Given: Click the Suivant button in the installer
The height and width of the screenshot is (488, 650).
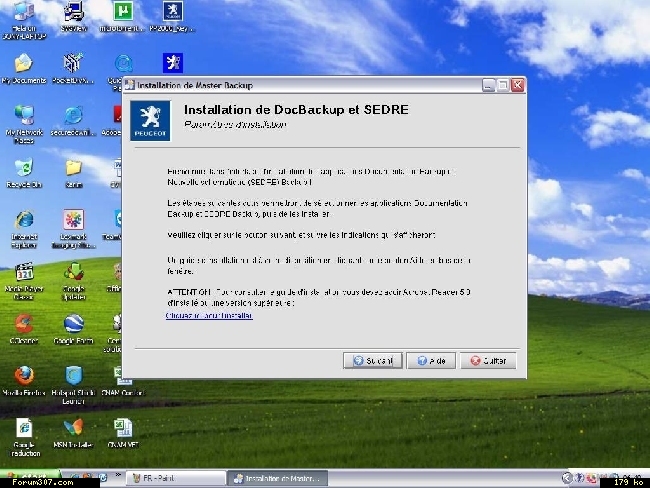Looking at the screenshot, I should click(372, 361).
